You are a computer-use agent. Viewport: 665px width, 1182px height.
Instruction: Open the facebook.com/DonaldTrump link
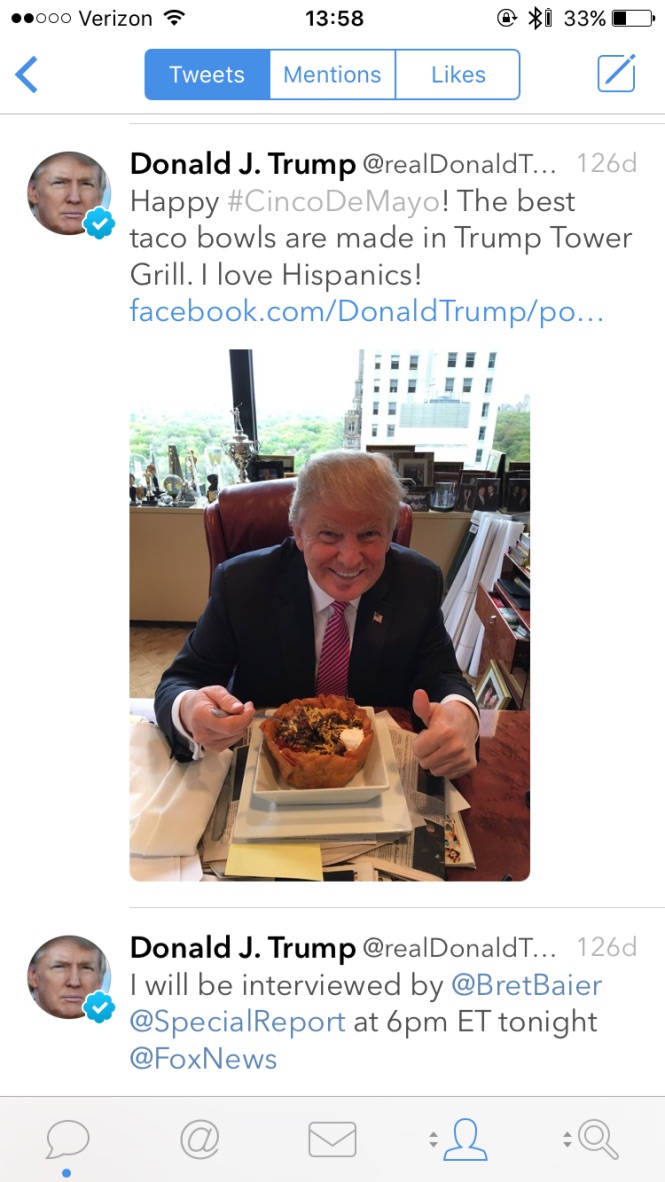coord(367,311)
